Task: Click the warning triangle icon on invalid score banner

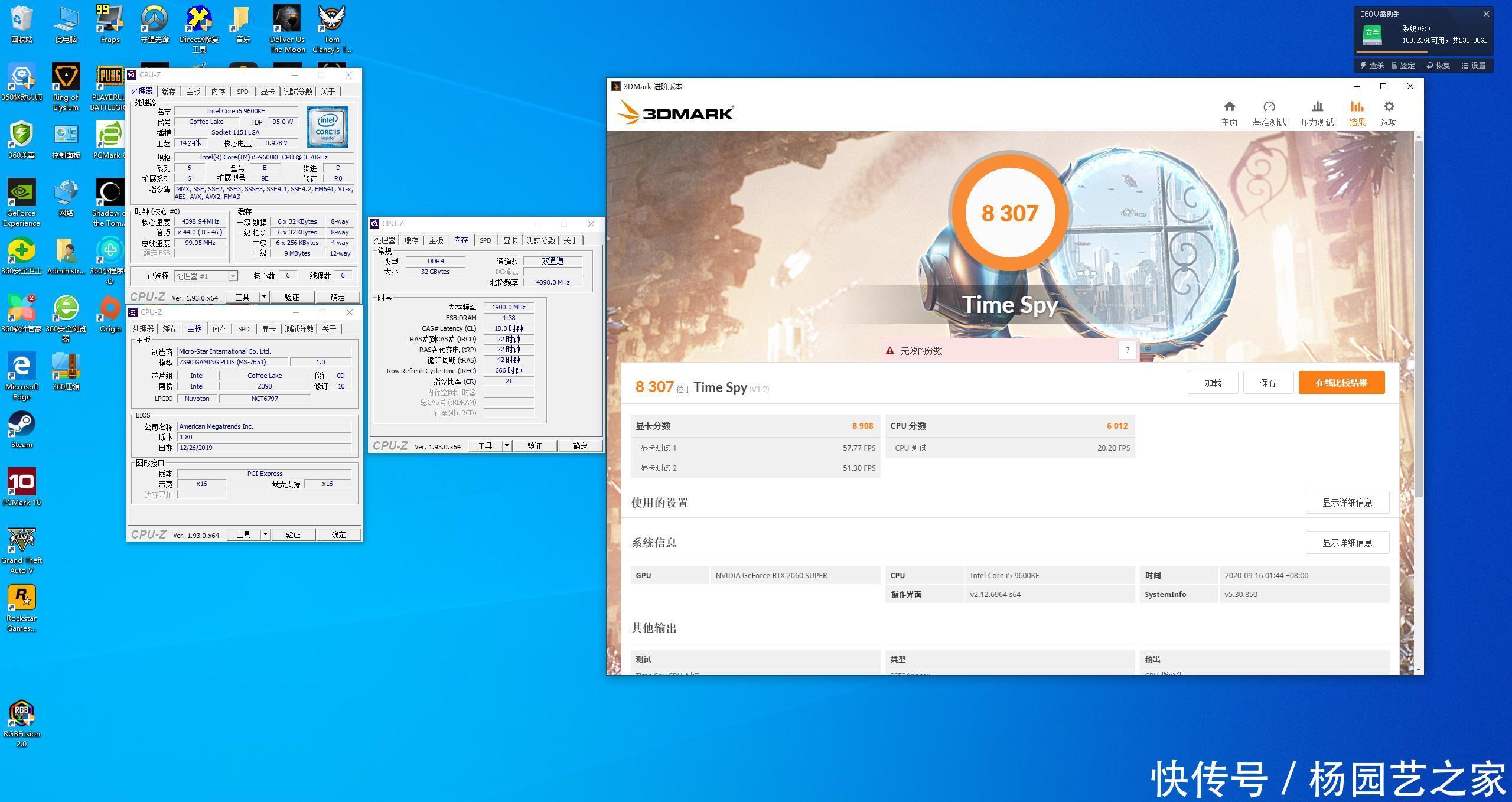Action: click(x=889, y=351)
